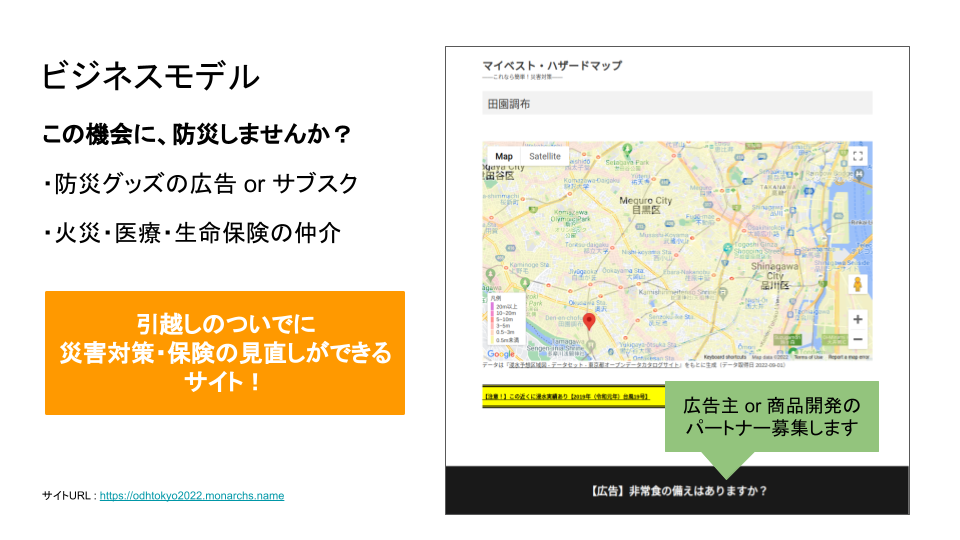Click the orange 引越しのついでに callout box
This screenshot has width=960, height=540.
(x=225, y=353)
